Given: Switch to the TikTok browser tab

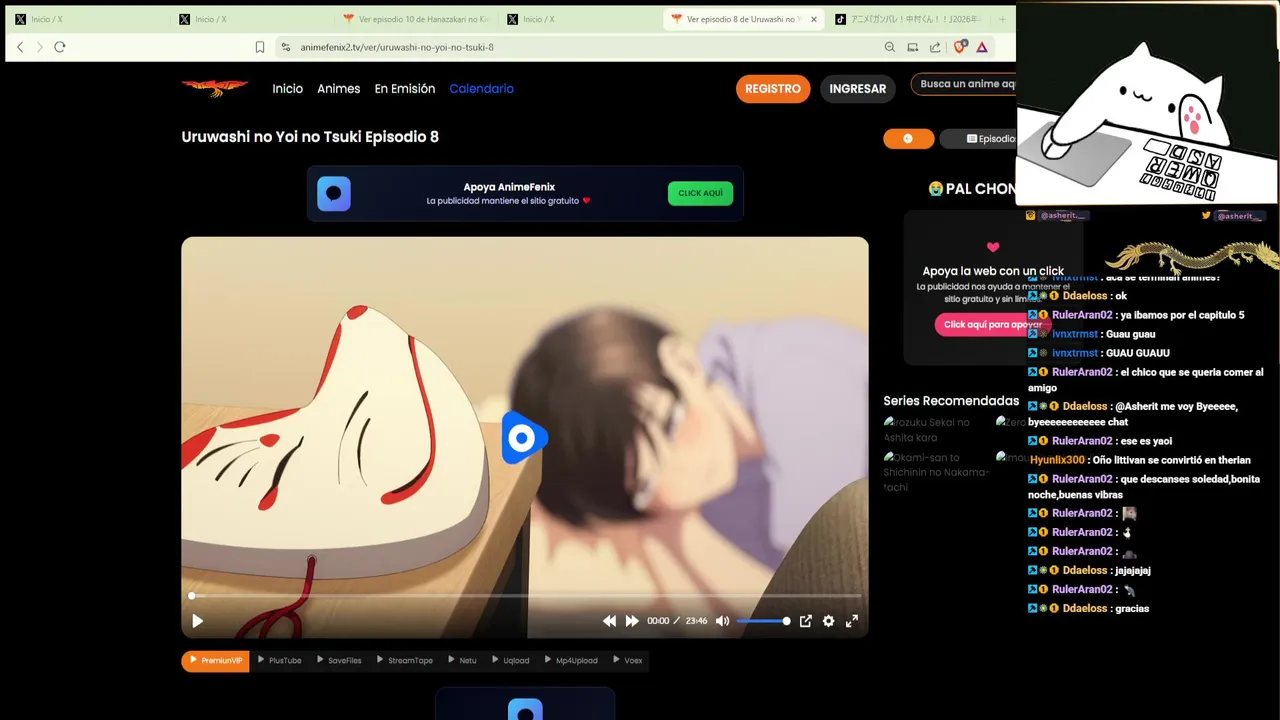Looking at the screenshot, I should tap(908, 19).
